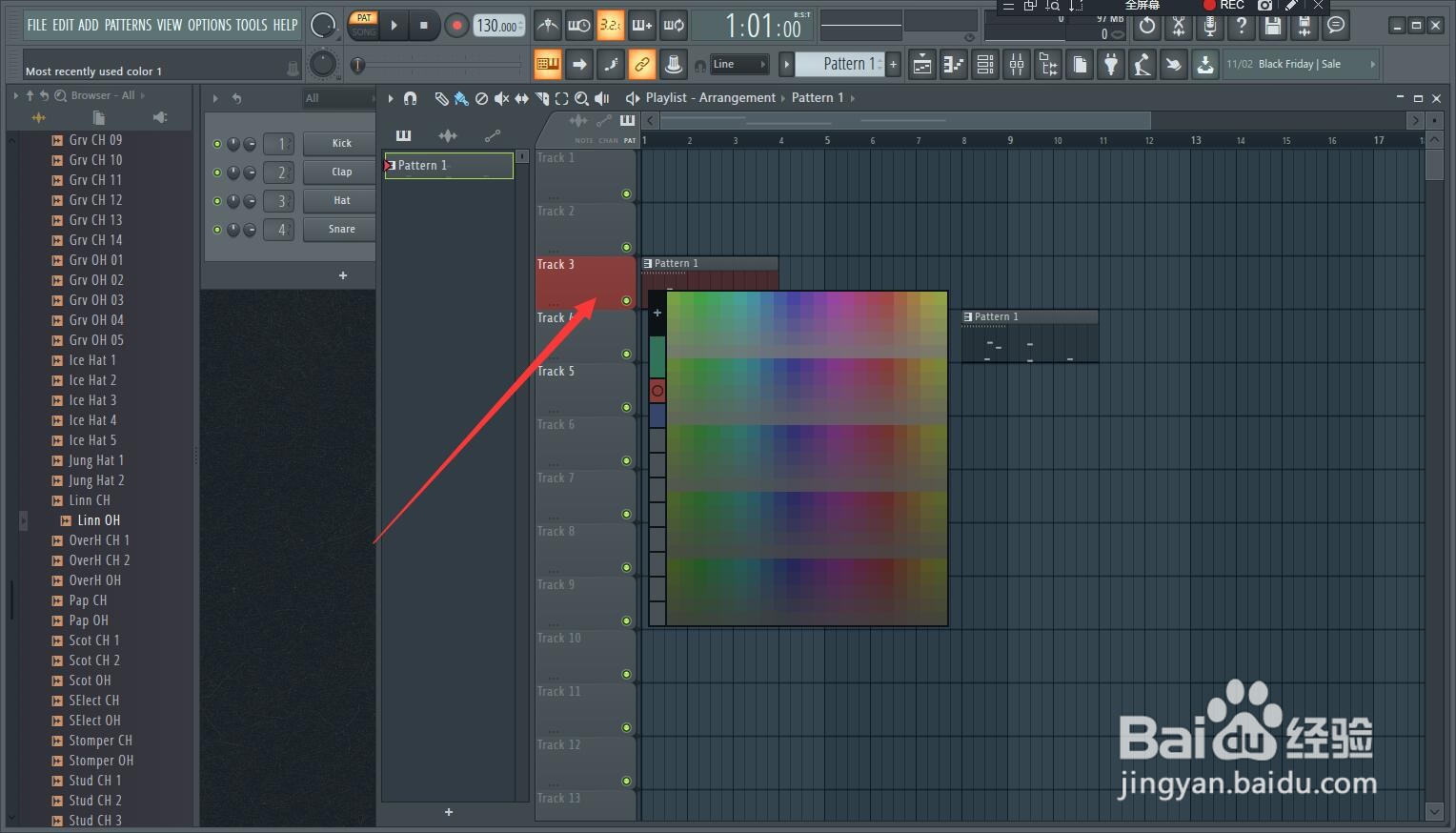Image resolution: width=1456 pixels, height=833 pixels.
Task: Open the Piano roll view button
Action: coord(954,65)
